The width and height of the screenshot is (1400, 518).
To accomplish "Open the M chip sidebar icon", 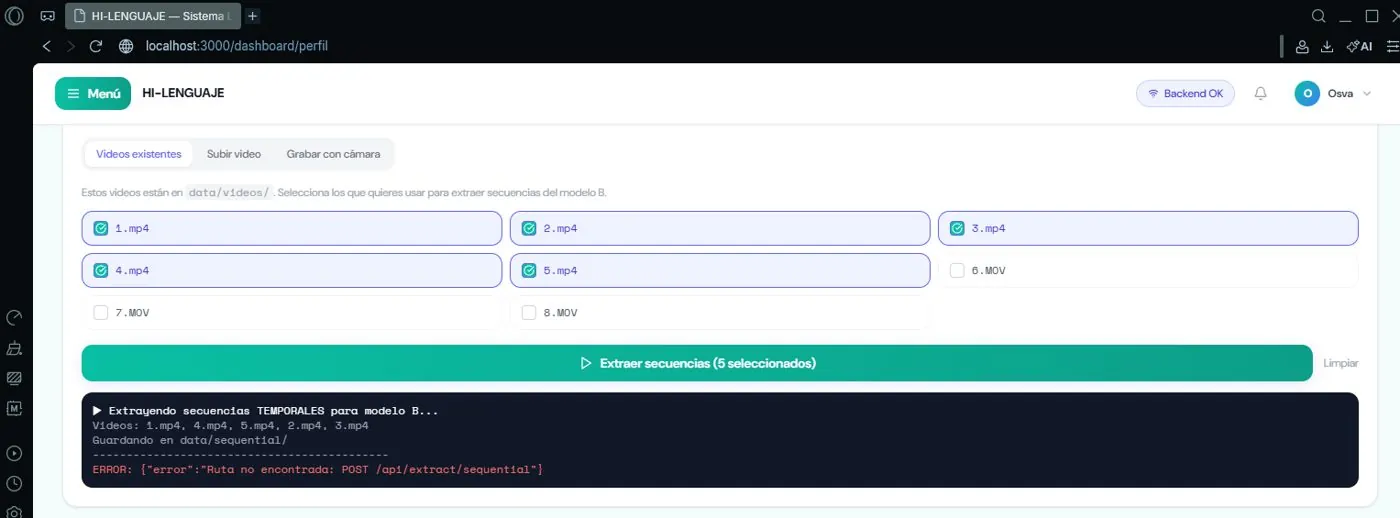I will point(14,408).
